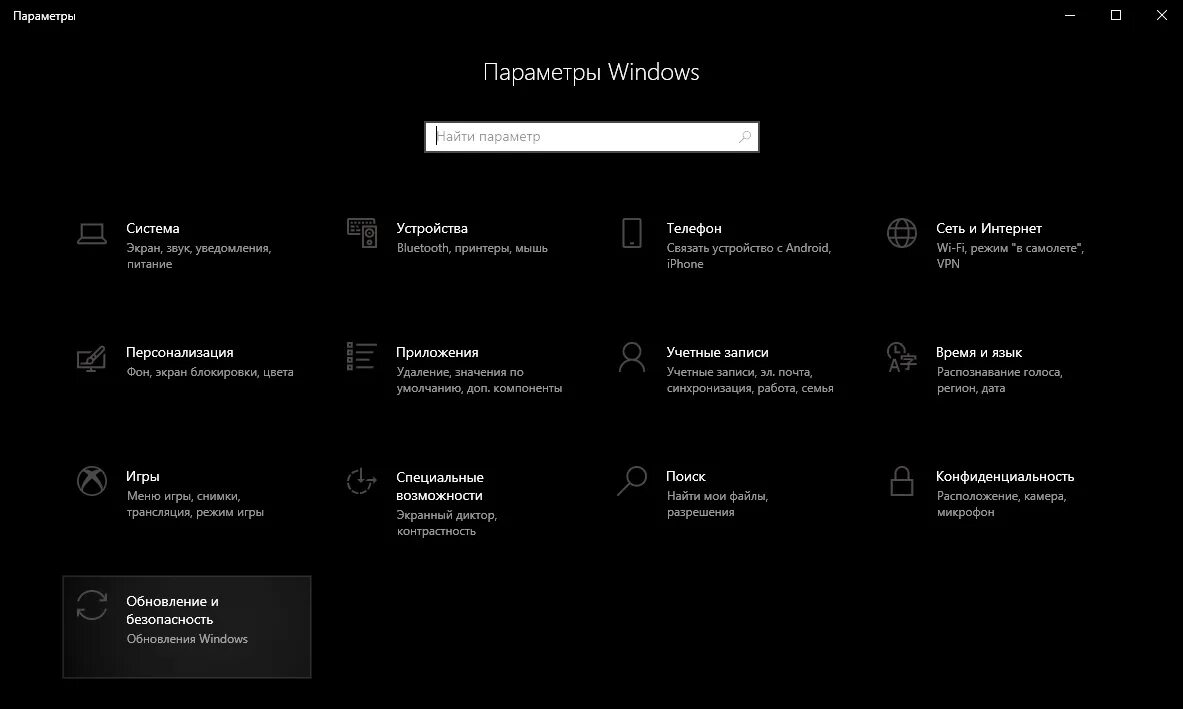This screenshot has width=1183, height=709.
Task: Open the "Приложения" settings title
Action: [437, 352]
